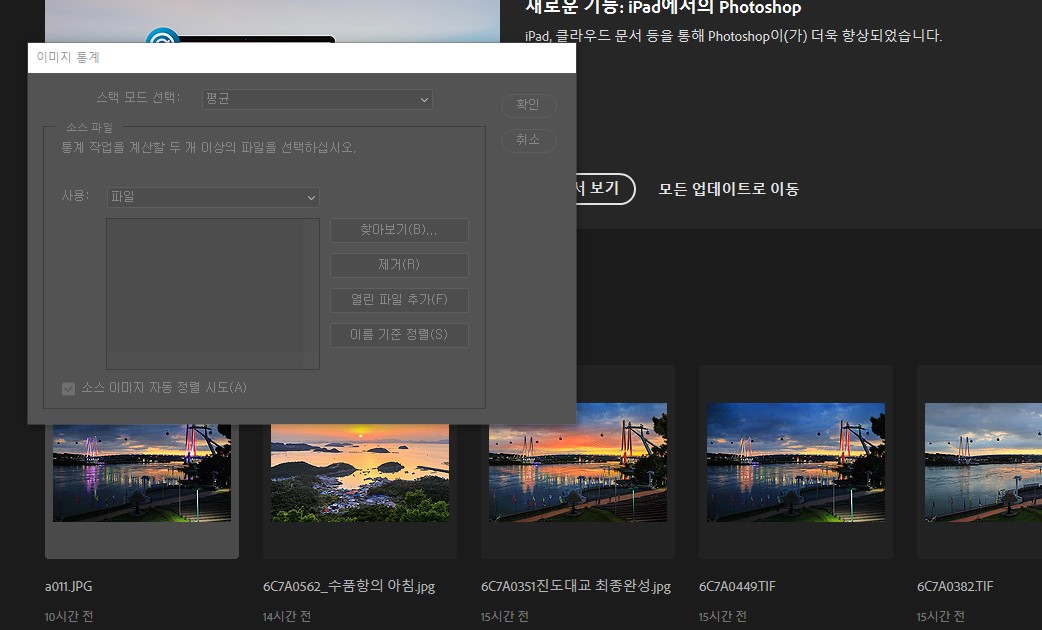Open the a011.JPG recent file thumbnail
Image resolution: width=1042 pixels, height=630 pixels.
(x=142, y=473)
